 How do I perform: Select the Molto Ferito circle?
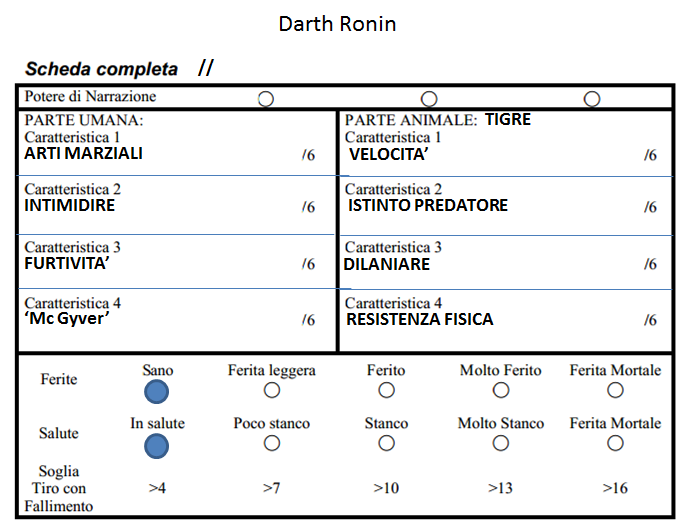pos(501,390)
